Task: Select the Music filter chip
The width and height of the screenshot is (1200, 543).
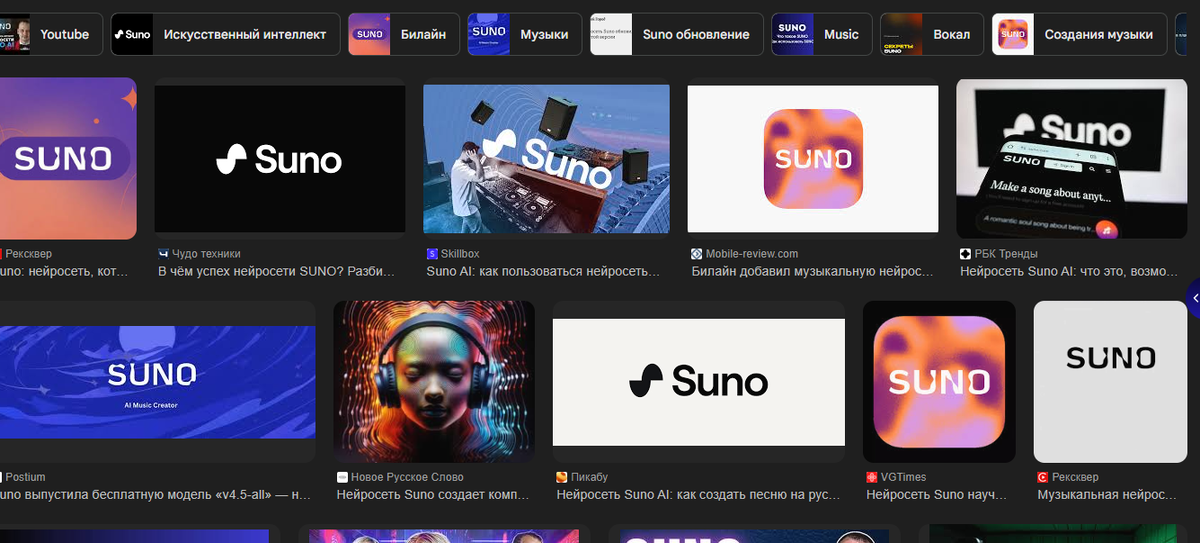Action: [821, 34]
